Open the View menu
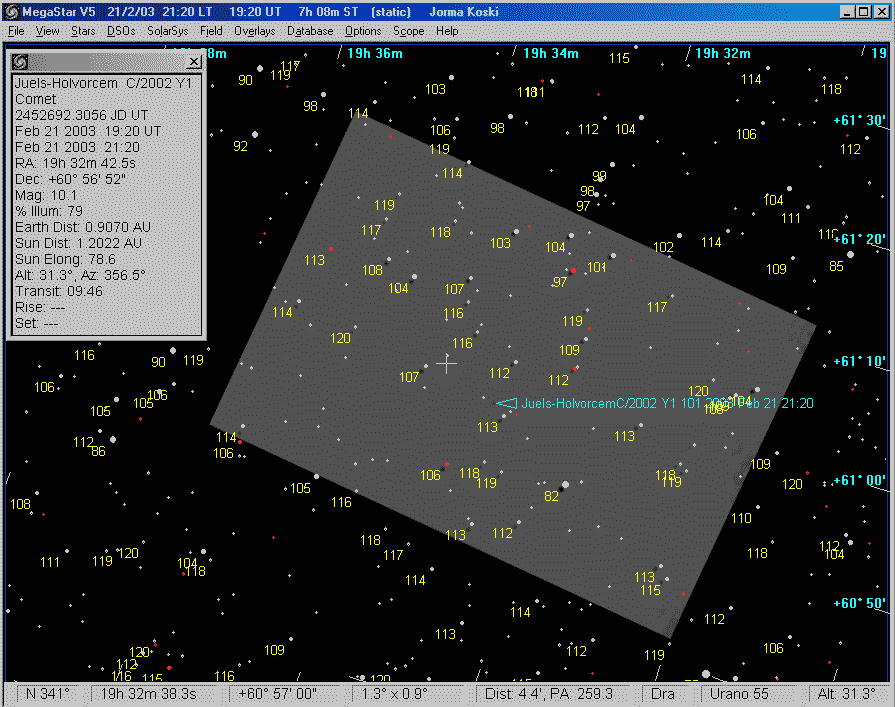The image size is (895, 707). point(46,31)
